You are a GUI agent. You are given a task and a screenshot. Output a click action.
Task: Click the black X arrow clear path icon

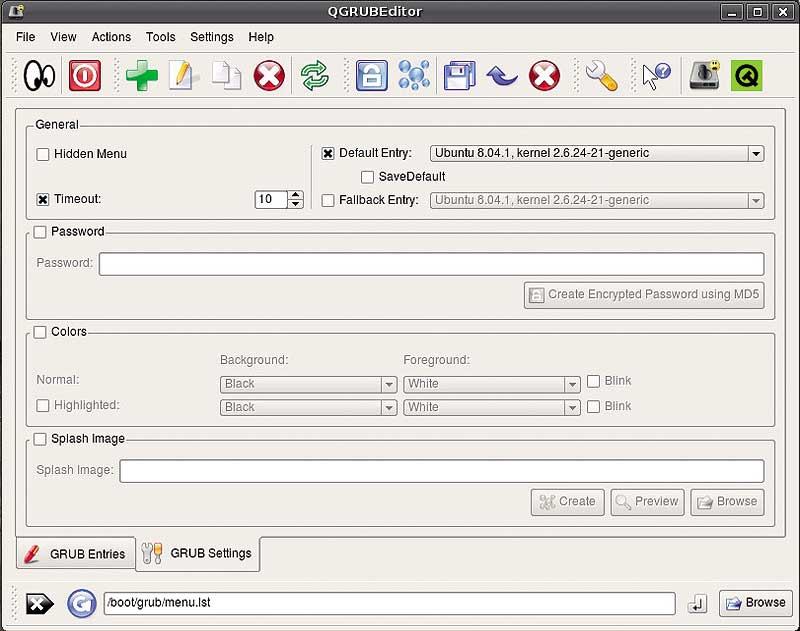(x=40, y=604)
